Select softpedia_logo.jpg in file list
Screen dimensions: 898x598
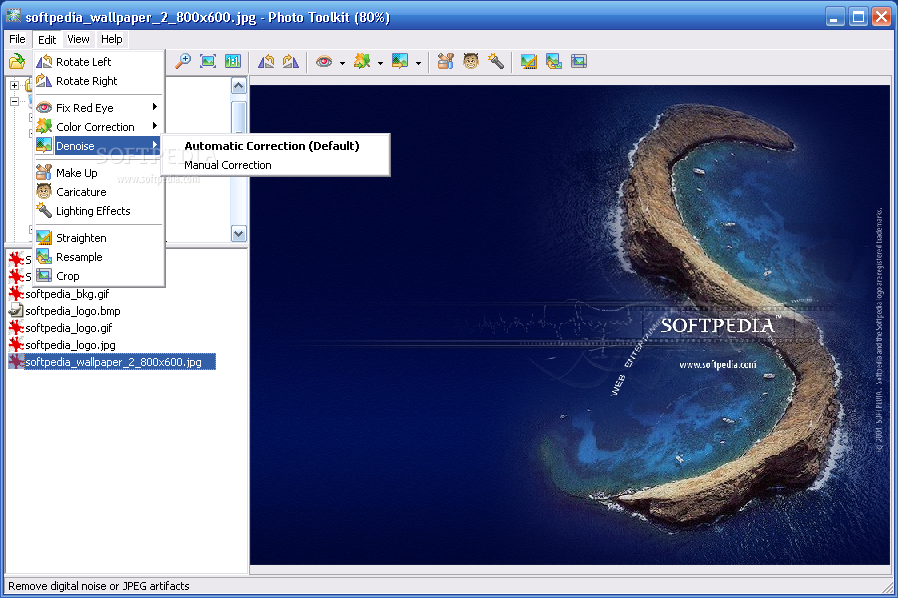pos(70,345)
